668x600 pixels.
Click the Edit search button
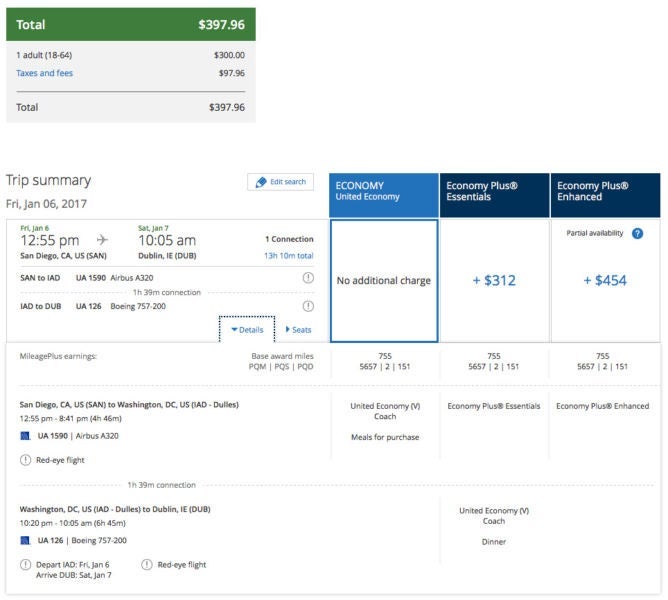click(280, 182)
